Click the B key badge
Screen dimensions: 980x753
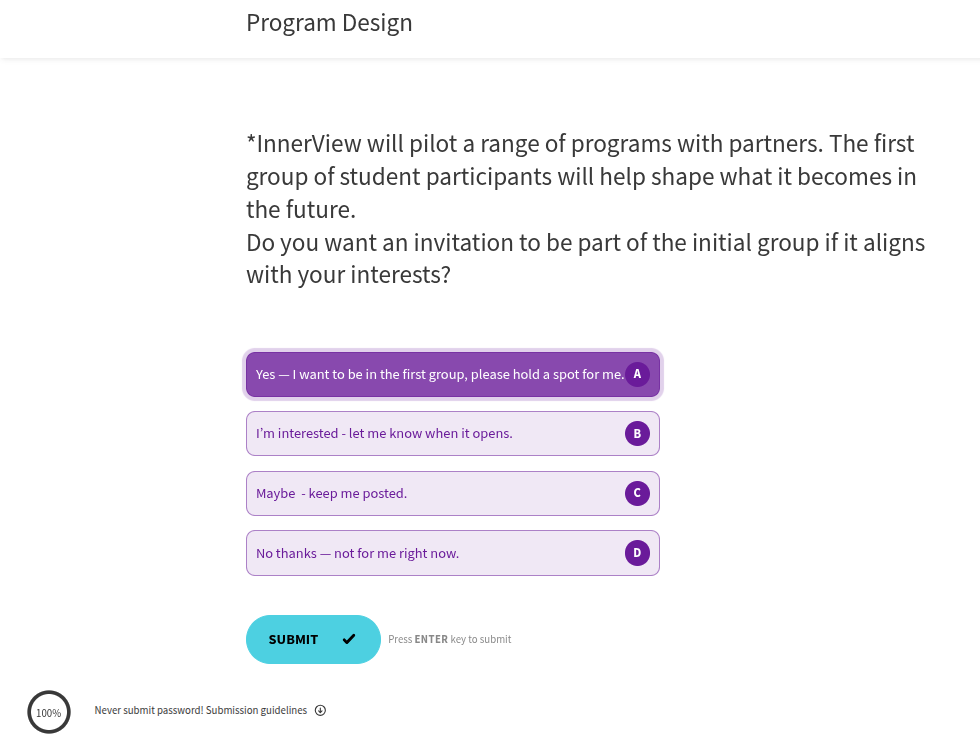(637, 433)
